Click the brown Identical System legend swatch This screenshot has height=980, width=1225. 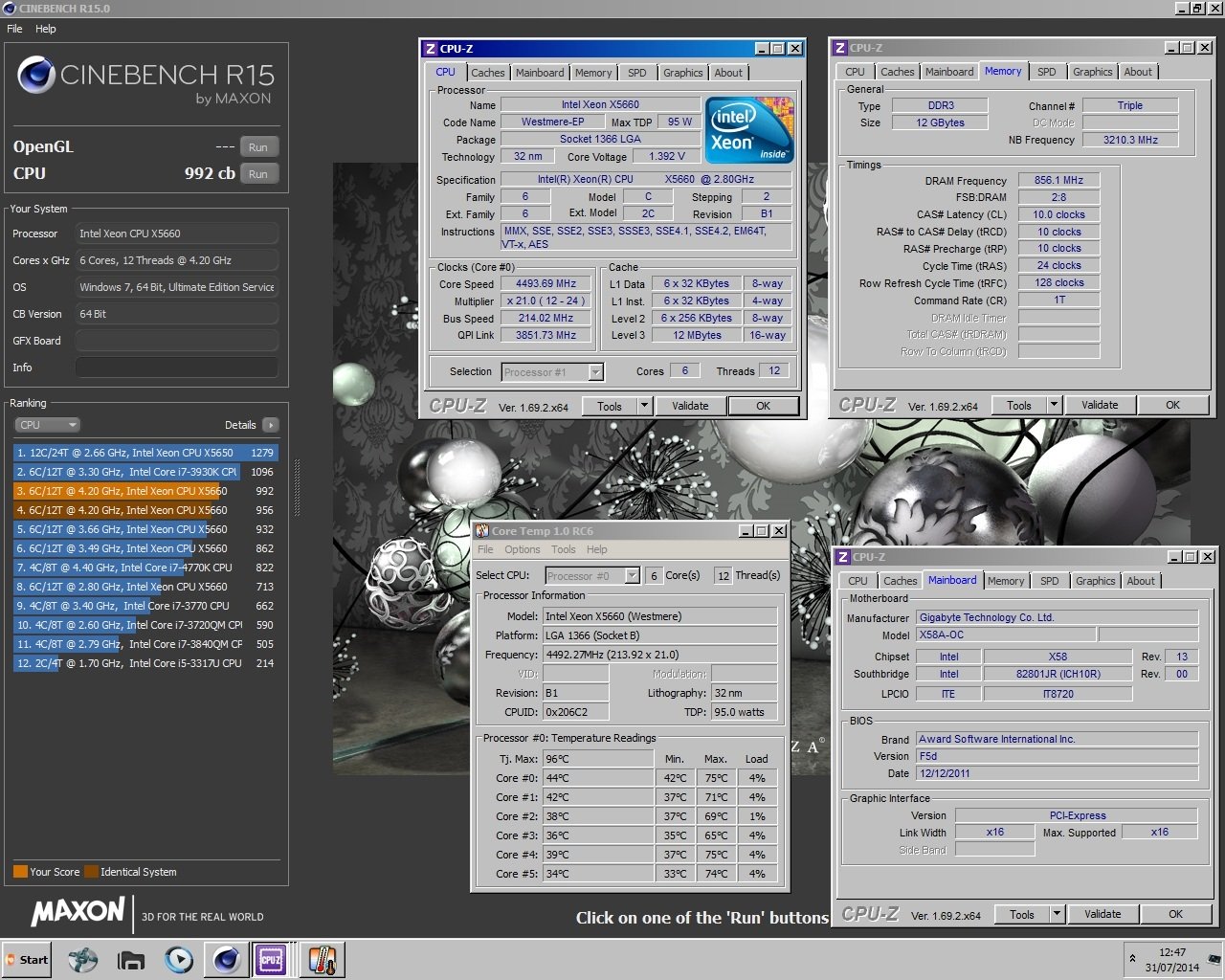pos(91,872)
